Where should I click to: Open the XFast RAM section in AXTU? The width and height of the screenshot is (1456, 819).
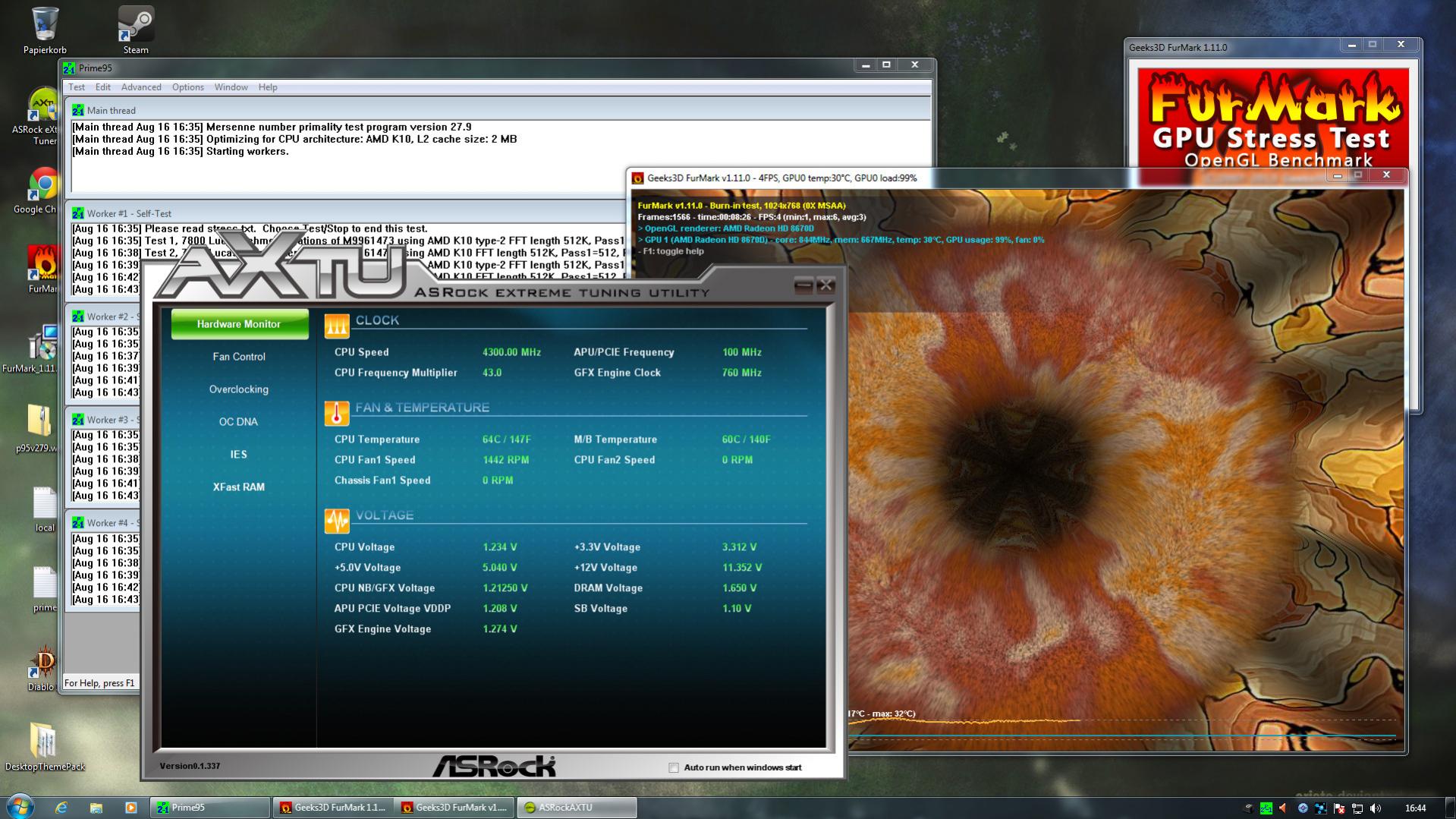tap(239, 487)
